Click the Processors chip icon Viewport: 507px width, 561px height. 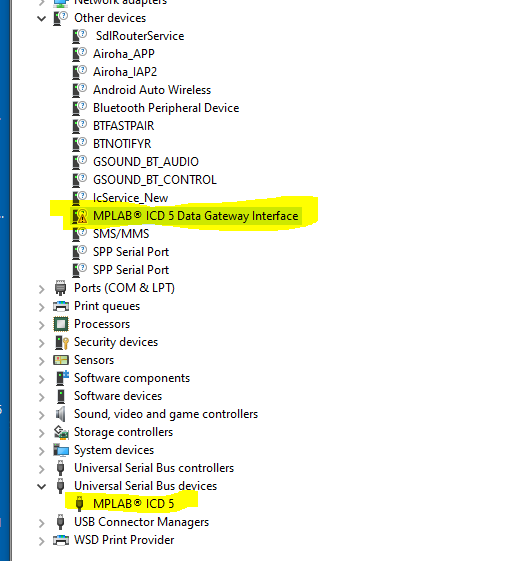(x=61, y=324)
